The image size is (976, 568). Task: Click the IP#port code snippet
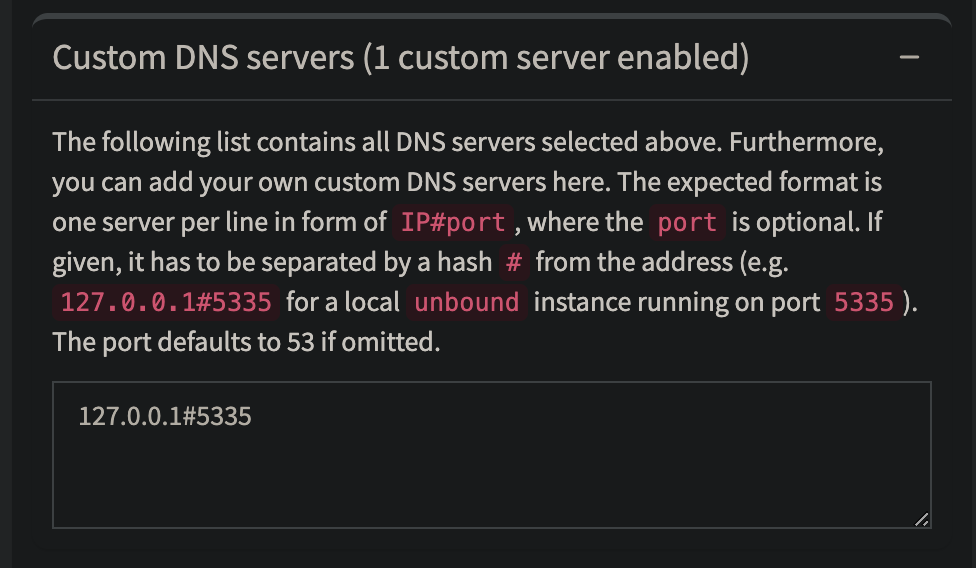(x=453, y=222)
